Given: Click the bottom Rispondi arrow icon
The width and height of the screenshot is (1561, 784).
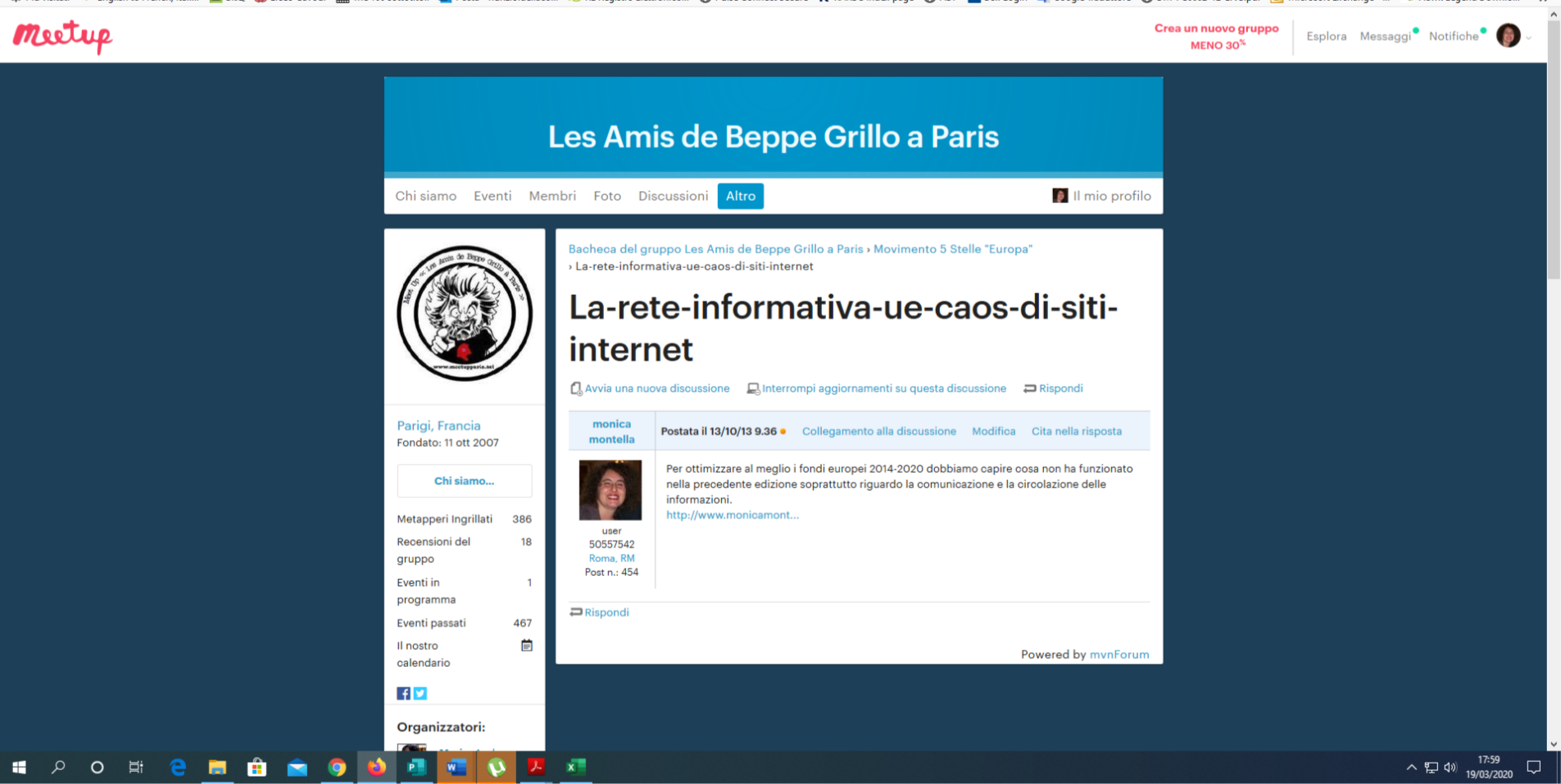Looking at the screenshot, I should (576, 612).
